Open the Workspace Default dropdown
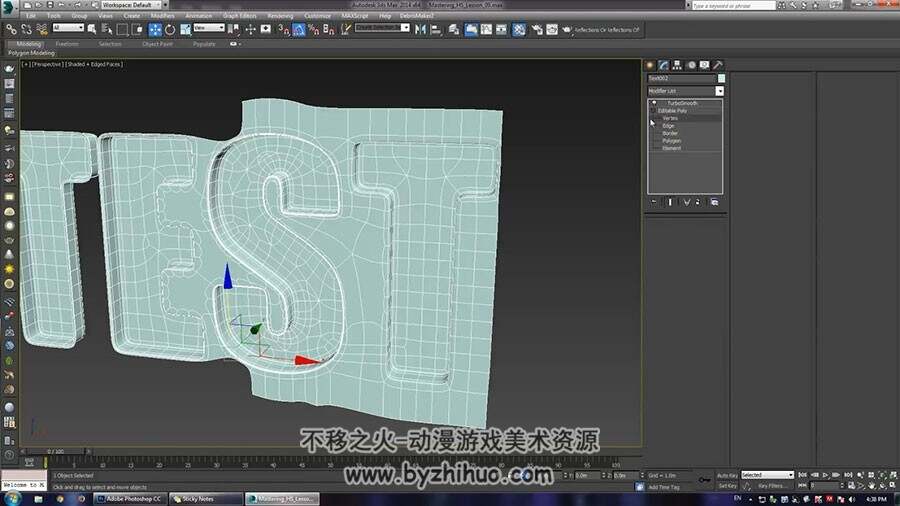 pyautogui.click(x=134, y=5)
